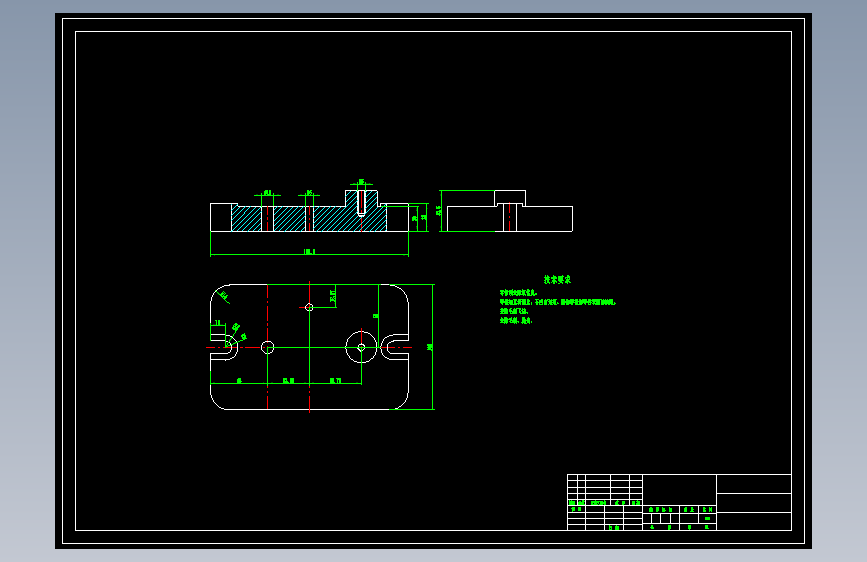Image resolution: width=867 pixels, height=562 pixels.
Task: Click the title block table at bottom-right
Action: (679, 502)
